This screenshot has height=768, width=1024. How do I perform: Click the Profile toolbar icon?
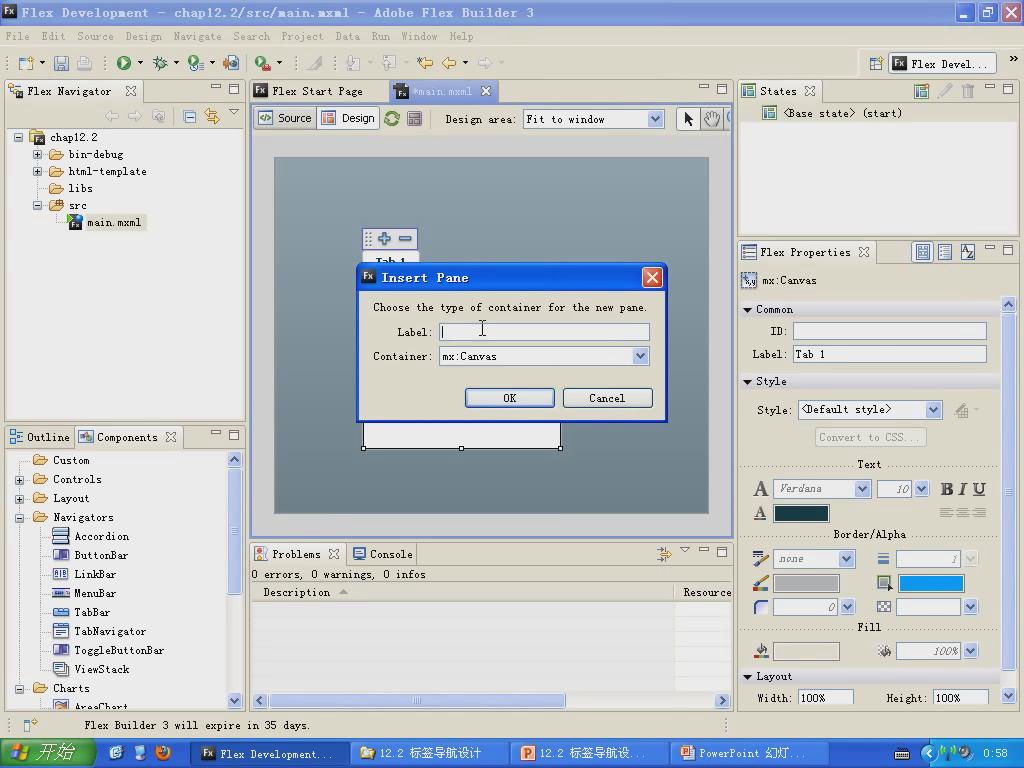(195, 63)
